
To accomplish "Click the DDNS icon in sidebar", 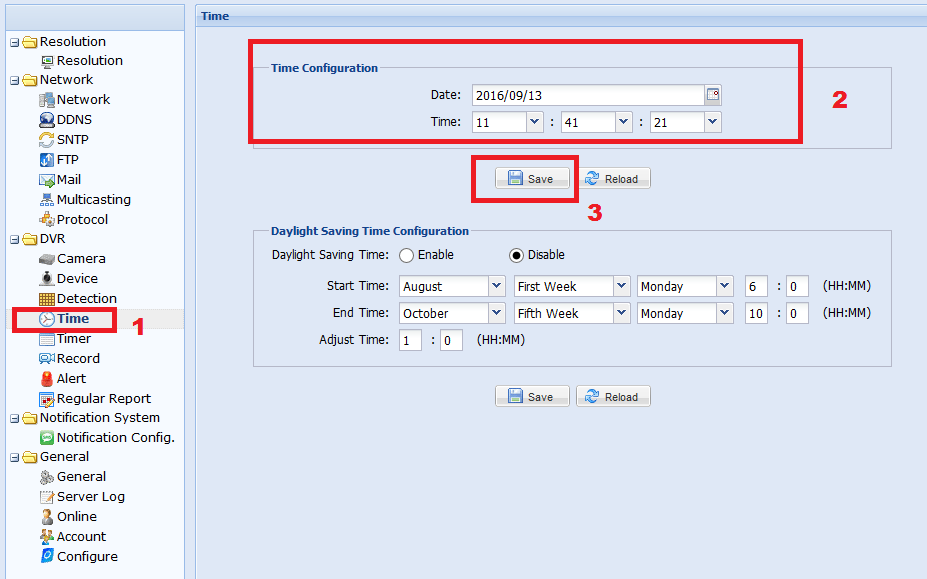I will (47, 120).
